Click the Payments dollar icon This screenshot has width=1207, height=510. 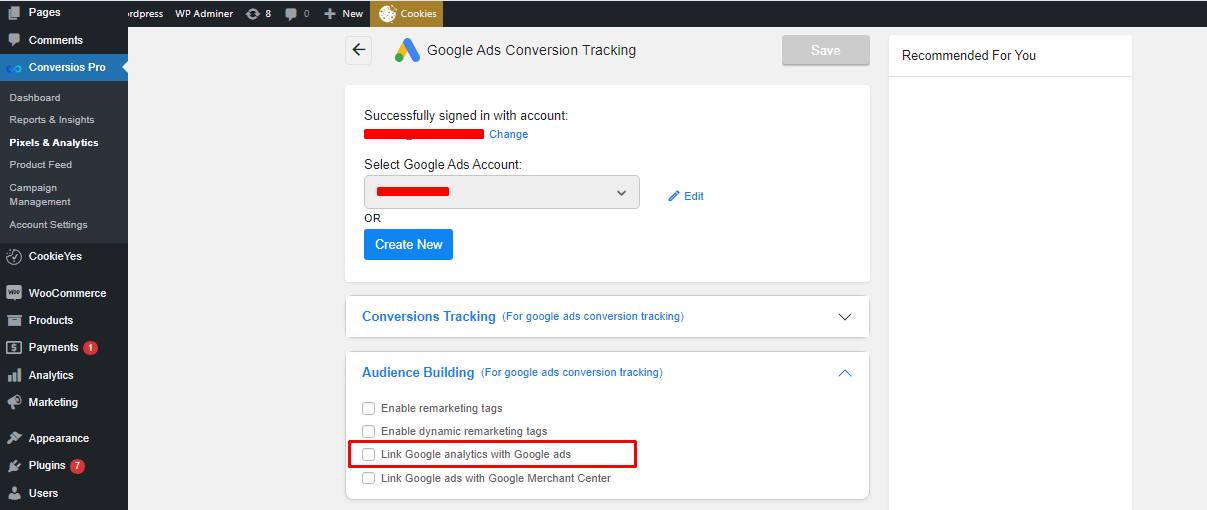[14, 347]
